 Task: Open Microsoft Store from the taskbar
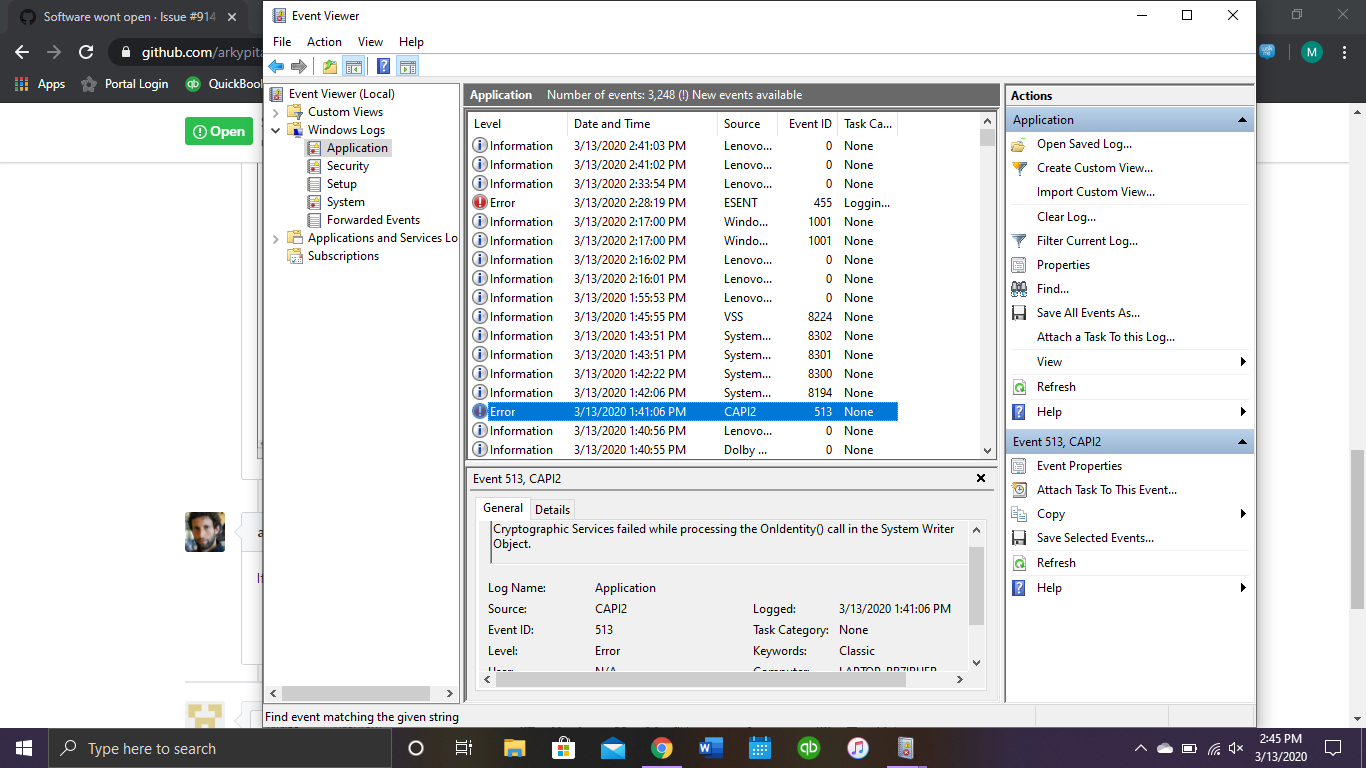(564, 748)
